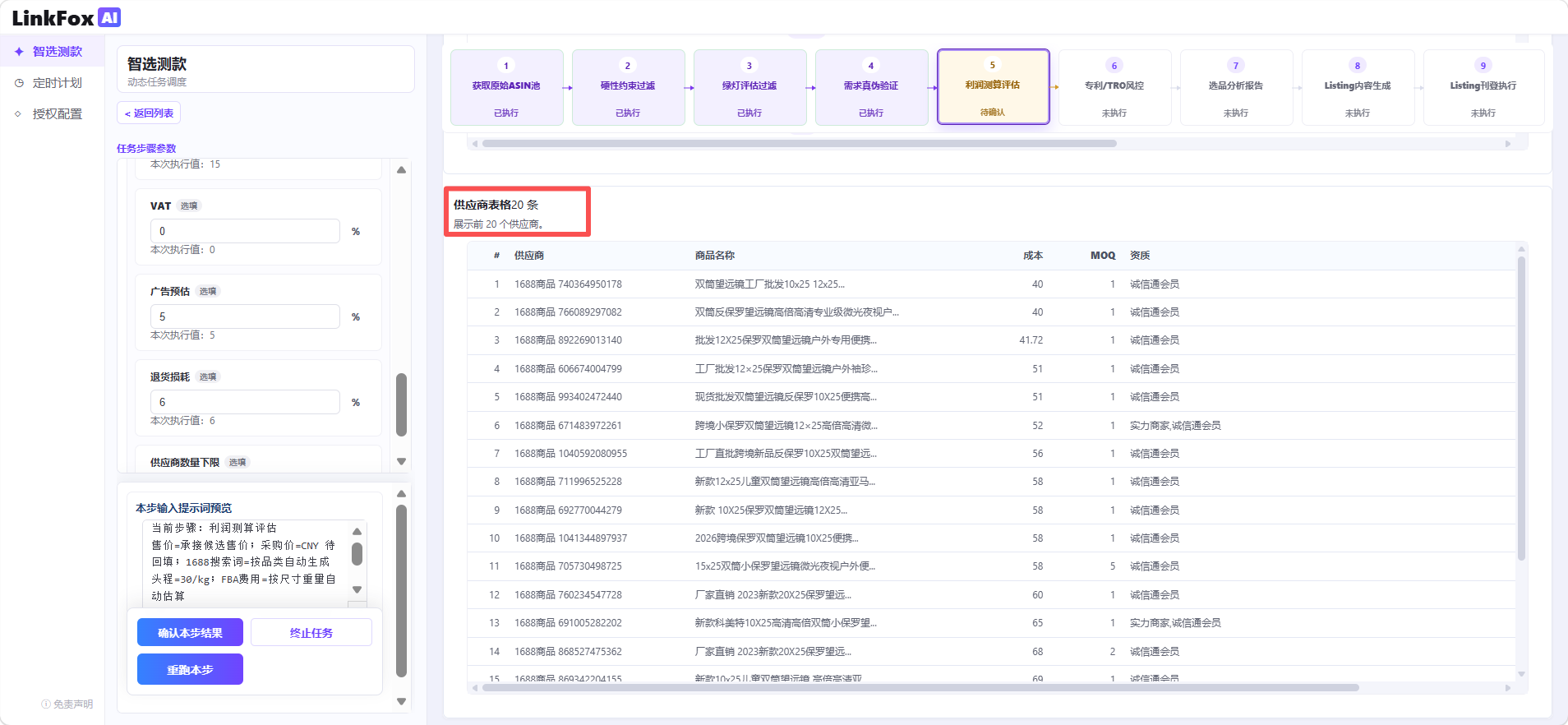Click the 广告预估 input field
This screenshot has height=725, width=1568.
point(245,316)
